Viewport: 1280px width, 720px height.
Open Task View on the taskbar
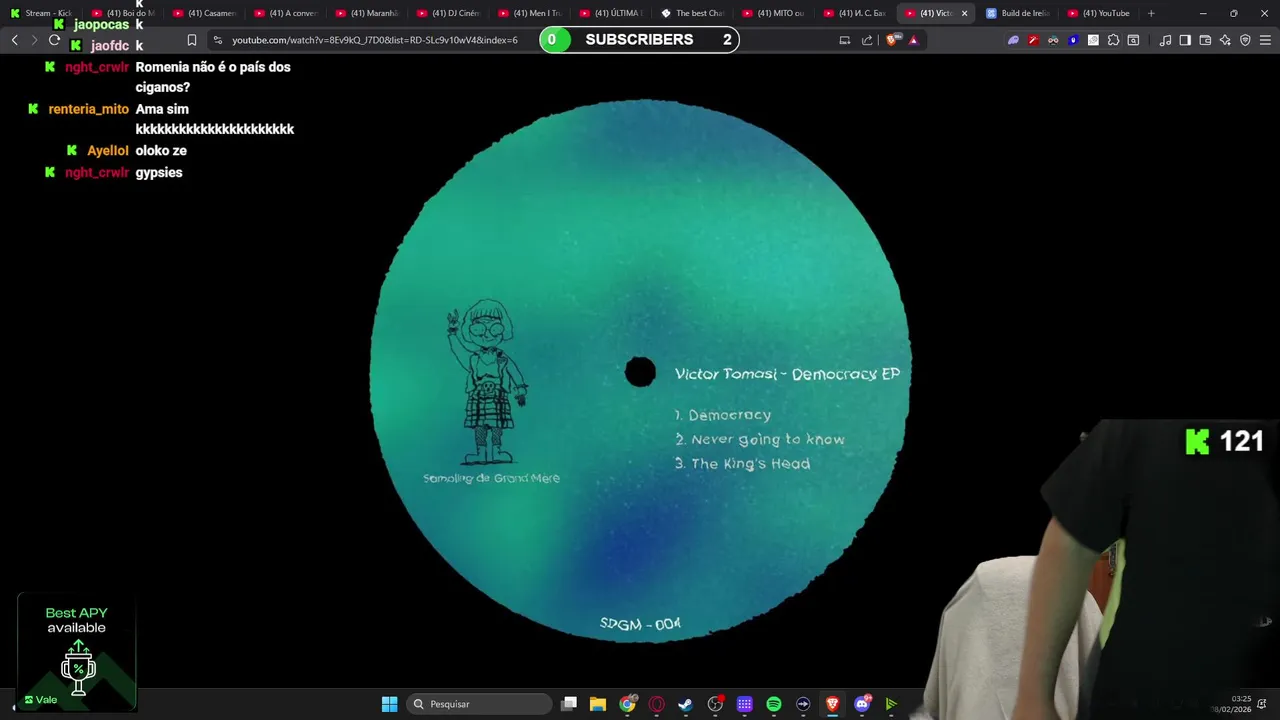[x=569, y=704]
